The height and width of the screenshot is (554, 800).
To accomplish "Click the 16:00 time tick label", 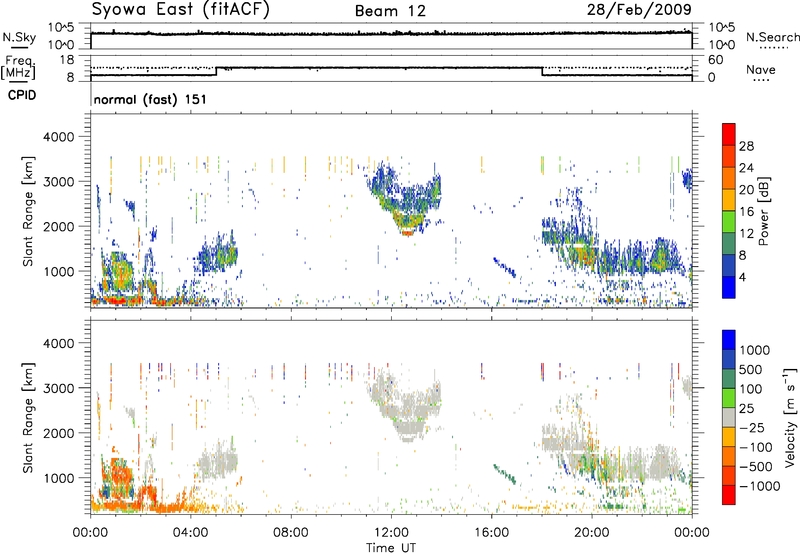I will click(x=491, y=533).
